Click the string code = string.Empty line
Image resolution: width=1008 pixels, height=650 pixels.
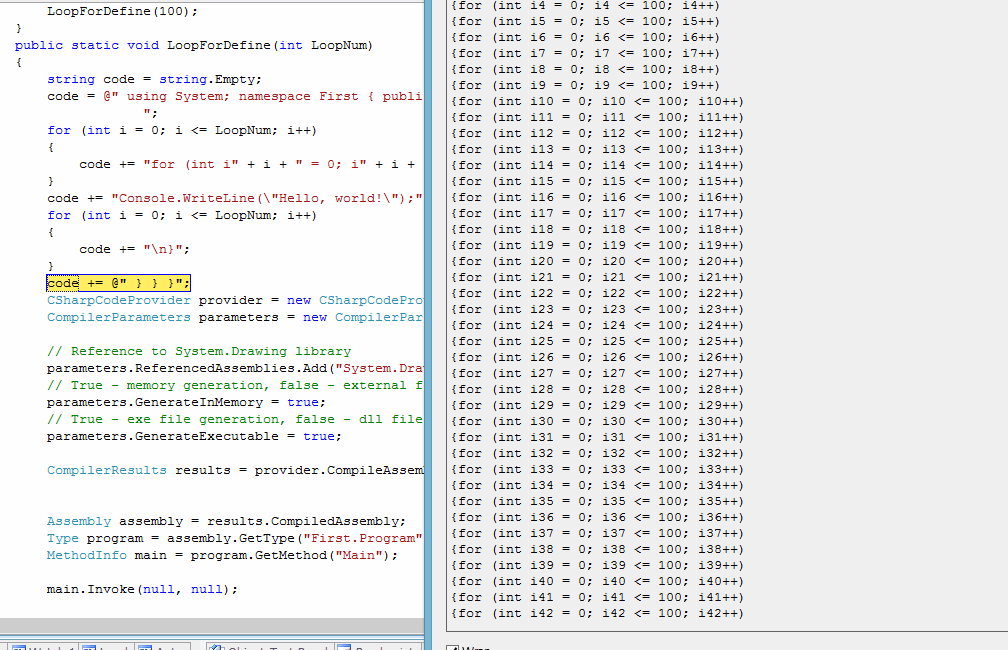click(x=154, y=79)
